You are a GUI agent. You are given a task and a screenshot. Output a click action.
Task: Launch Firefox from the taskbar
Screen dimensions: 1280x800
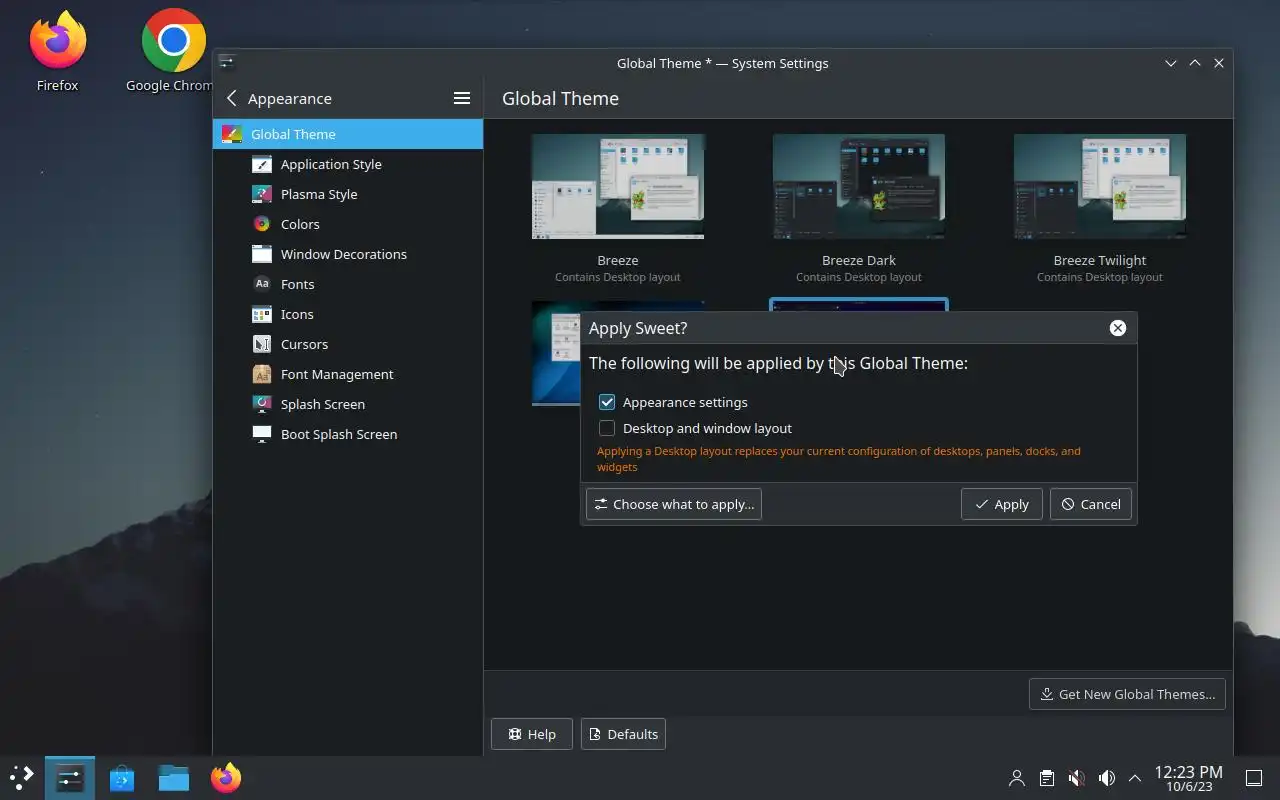[x=226, y=778]
